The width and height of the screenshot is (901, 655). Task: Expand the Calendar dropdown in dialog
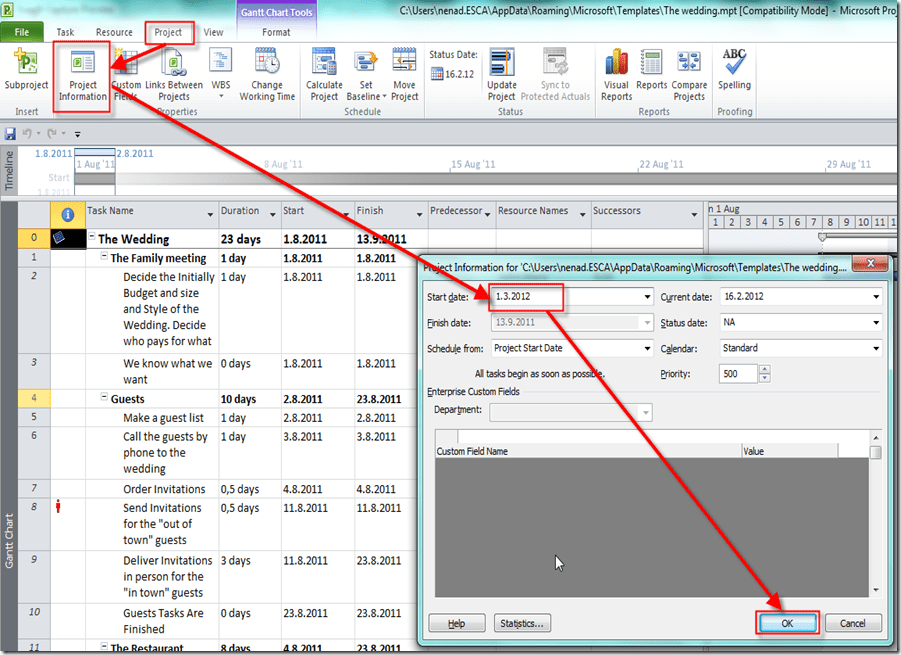tap(876, 349)
